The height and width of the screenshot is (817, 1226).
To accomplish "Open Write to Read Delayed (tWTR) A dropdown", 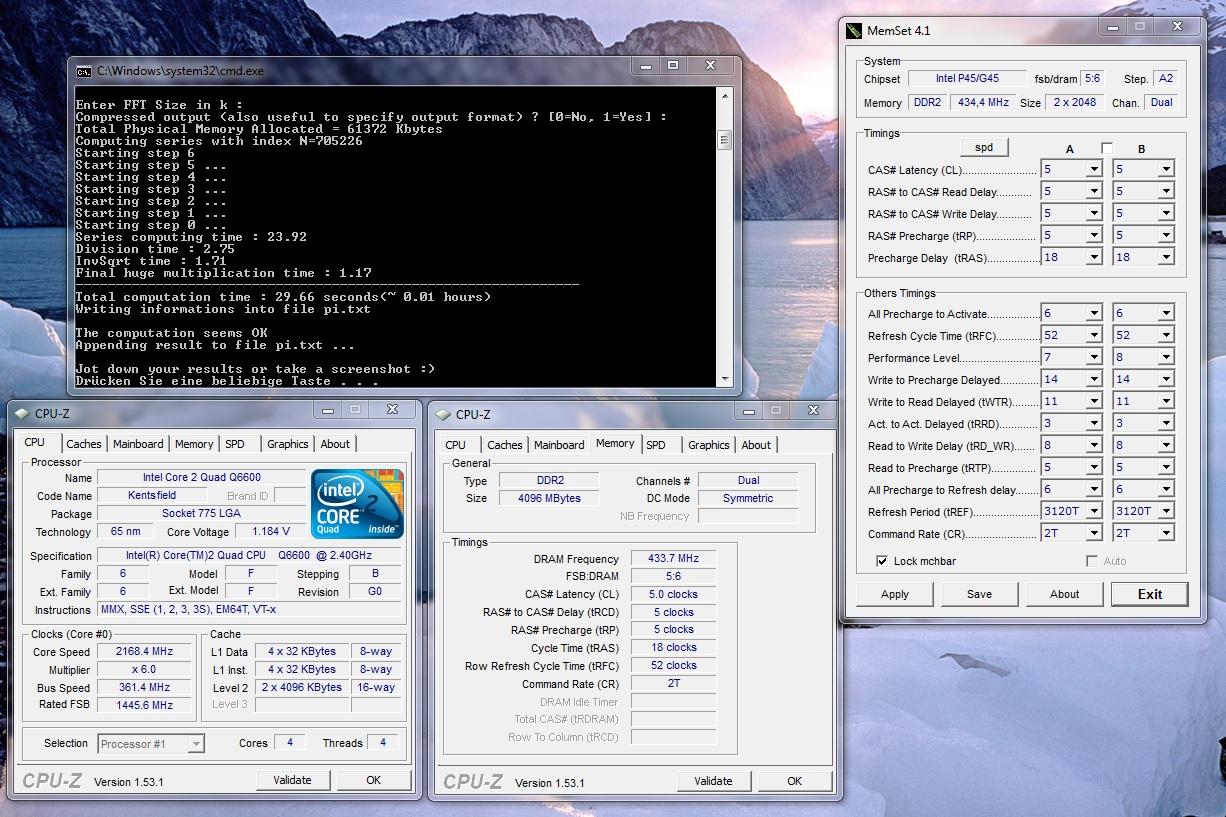I will coord(1093,402).
